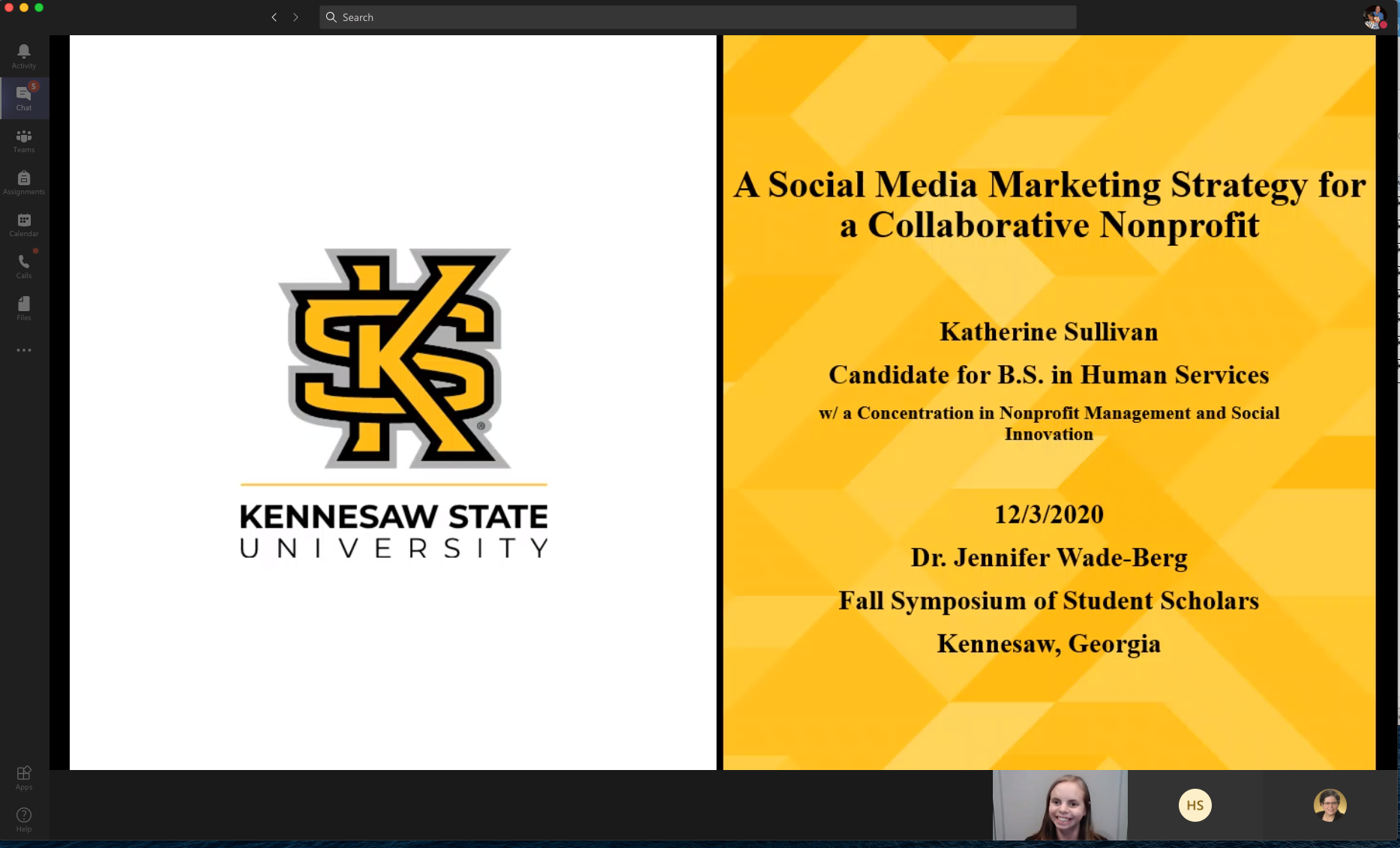The width and height of the screenshot is (1400, 848).
Task: Click into the Search field
Action: tap(697, 17)
